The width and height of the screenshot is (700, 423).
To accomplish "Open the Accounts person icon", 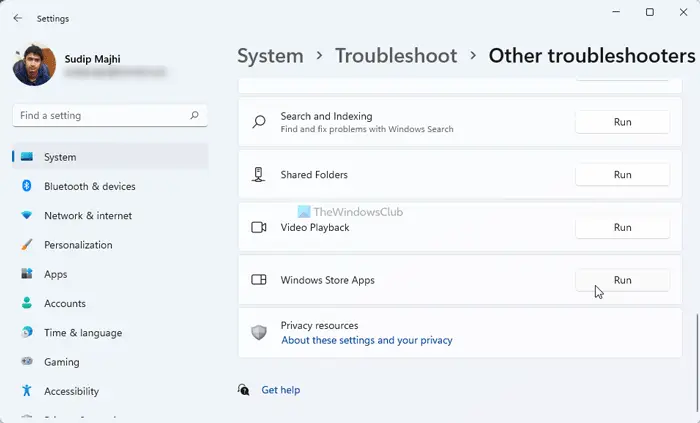I will click(x=26, y=303).
